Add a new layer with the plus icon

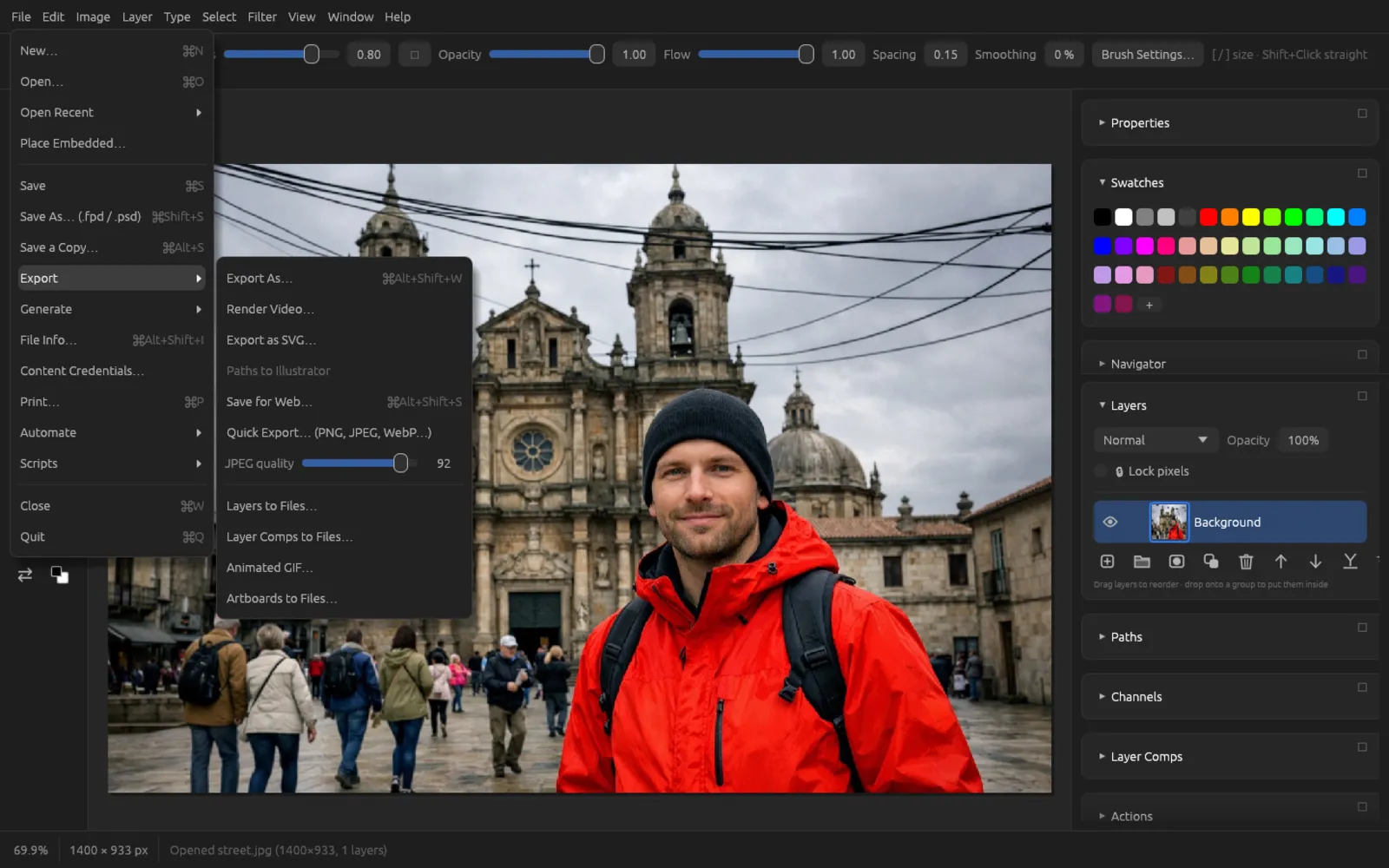(1107, 562)
